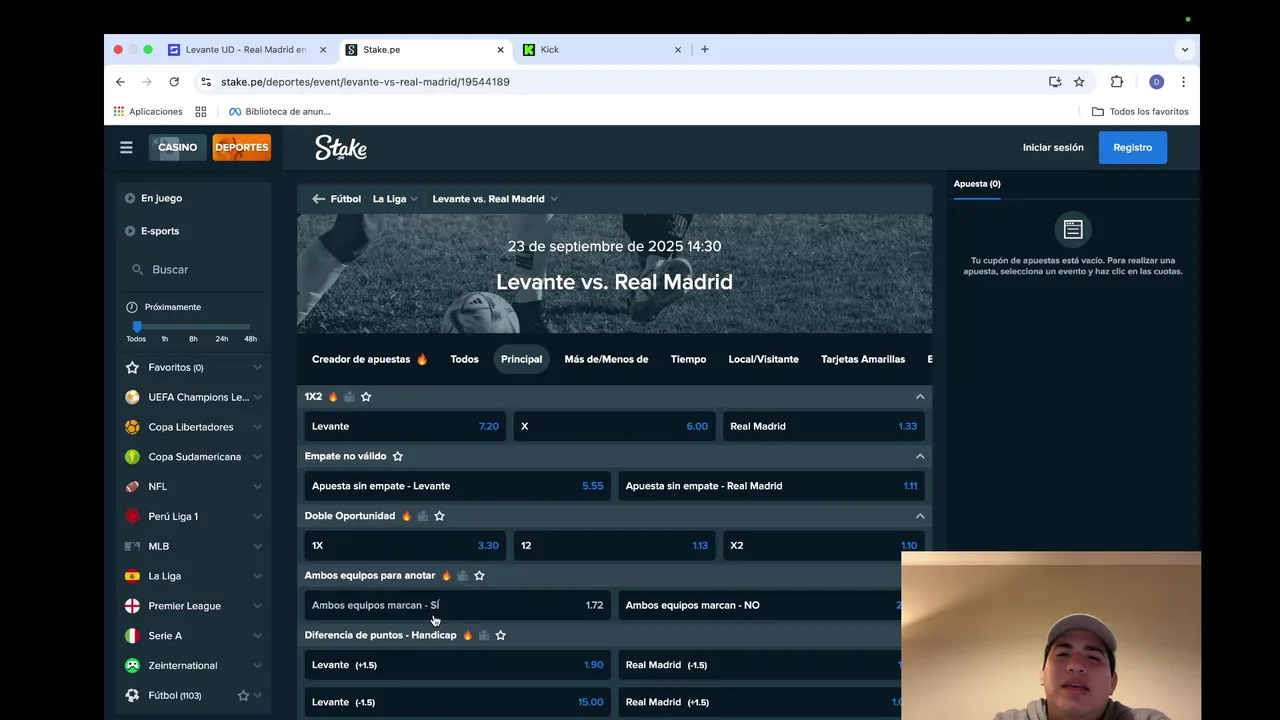The width and height of the screenshot is (1280, 720).
Task: Click the Italy flag Serie A icon
Action: click(x=132, y=636)
